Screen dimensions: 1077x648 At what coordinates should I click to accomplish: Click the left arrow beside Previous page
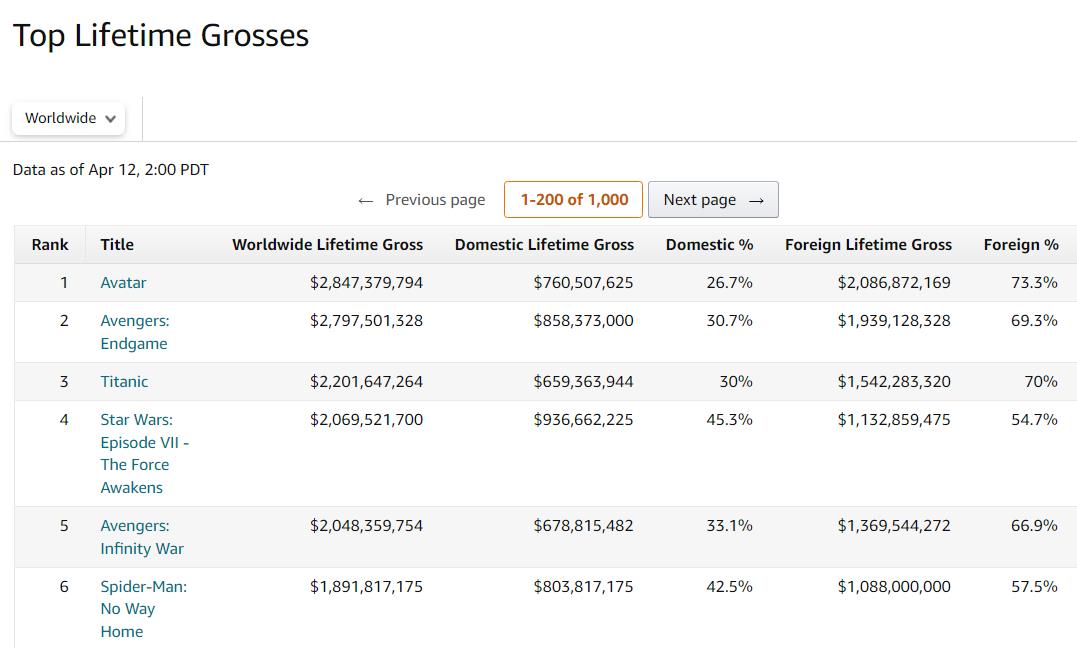pos(365,201)
